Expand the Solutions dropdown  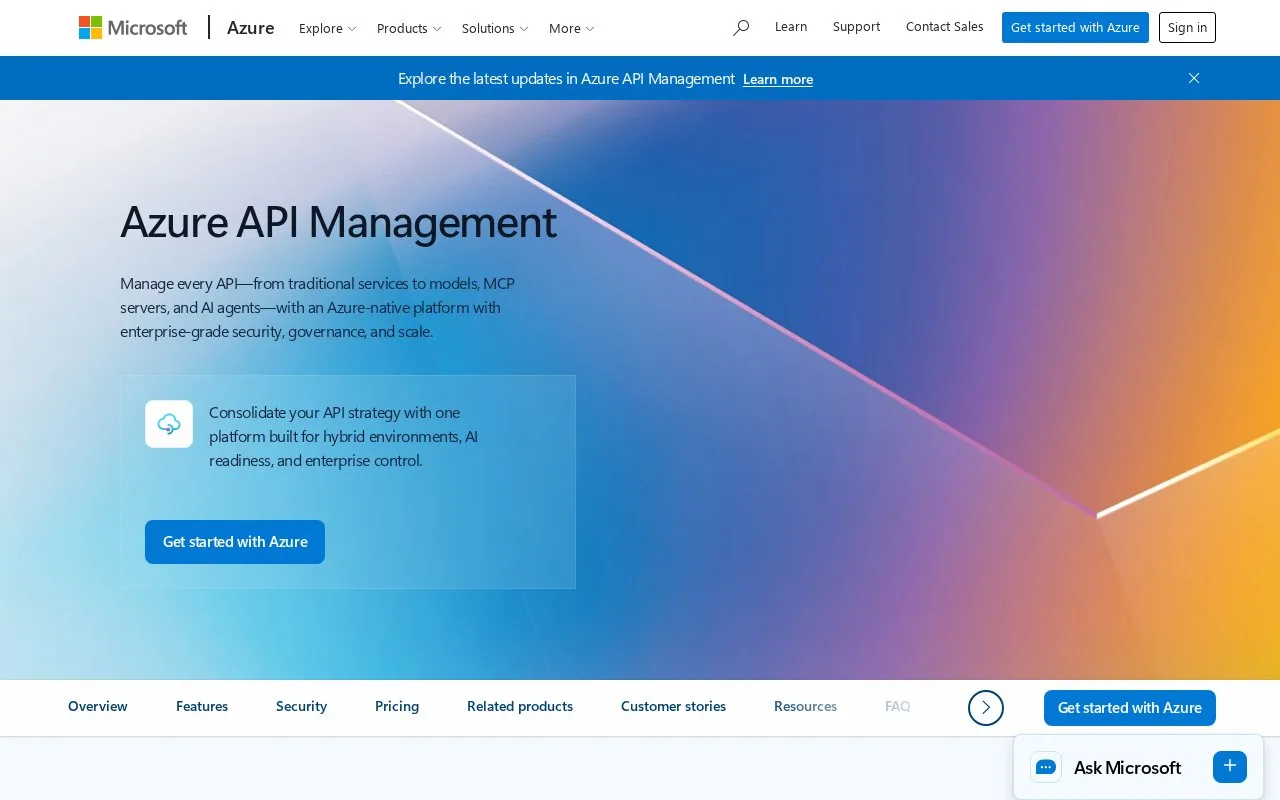pyautogui.click(x=495, y=28)
